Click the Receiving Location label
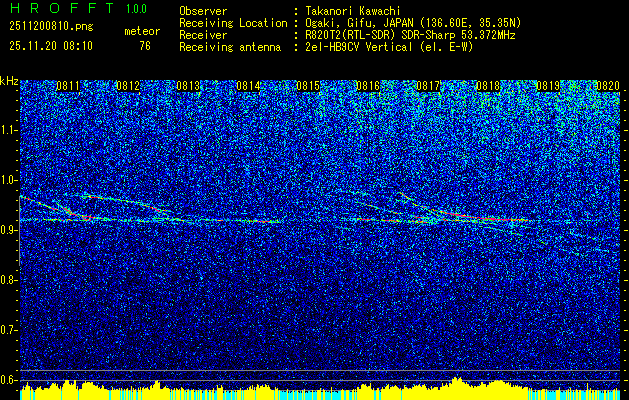The image size is (629, 400). pyautogui.click(x=233, y=23)
